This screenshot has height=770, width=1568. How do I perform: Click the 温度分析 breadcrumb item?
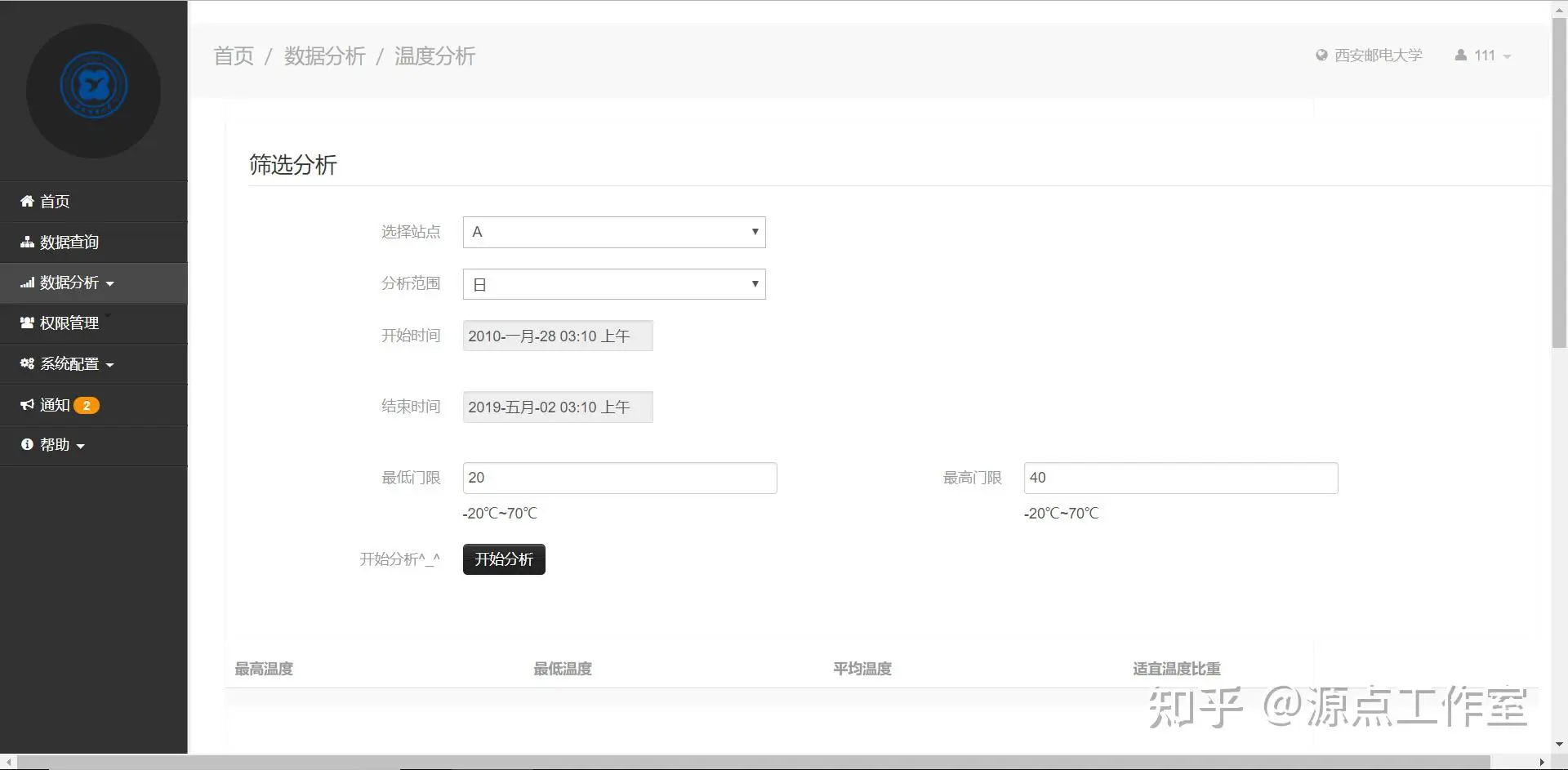434,56
